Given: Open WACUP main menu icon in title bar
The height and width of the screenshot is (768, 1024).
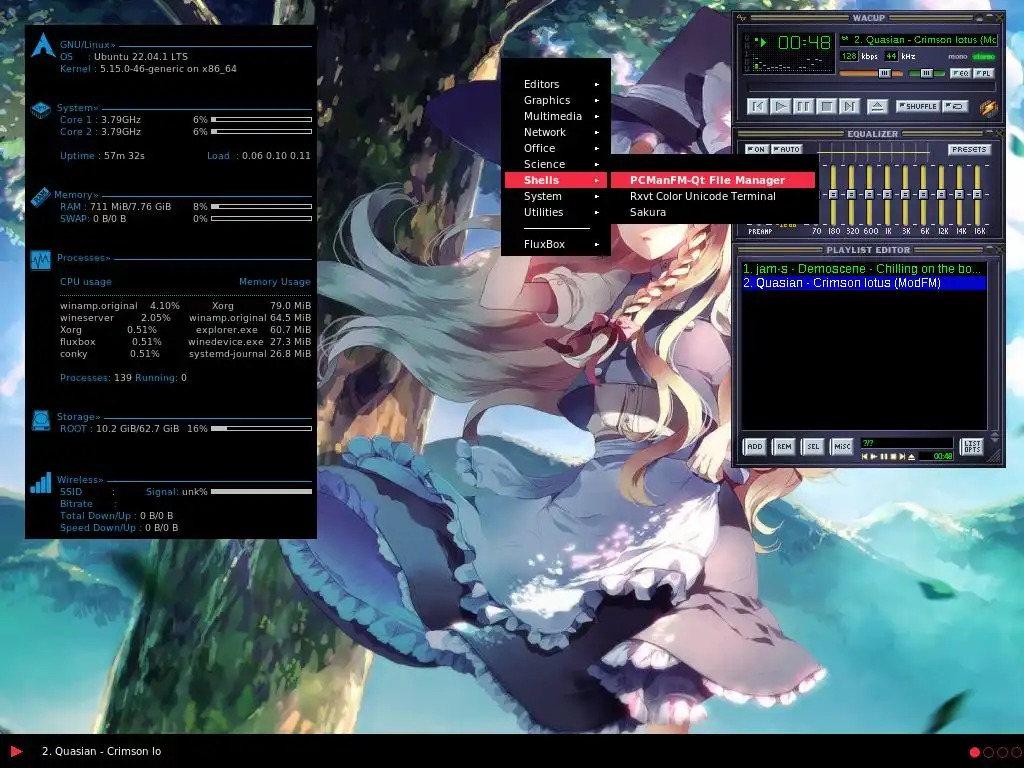Looking at the screenshot, I should (x=741, y=18).
